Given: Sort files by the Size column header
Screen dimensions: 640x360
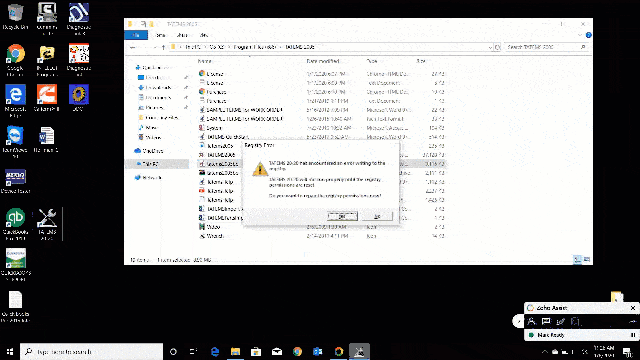Looking at the screenshot, I should pyautogui.click(x=421, y=61).
